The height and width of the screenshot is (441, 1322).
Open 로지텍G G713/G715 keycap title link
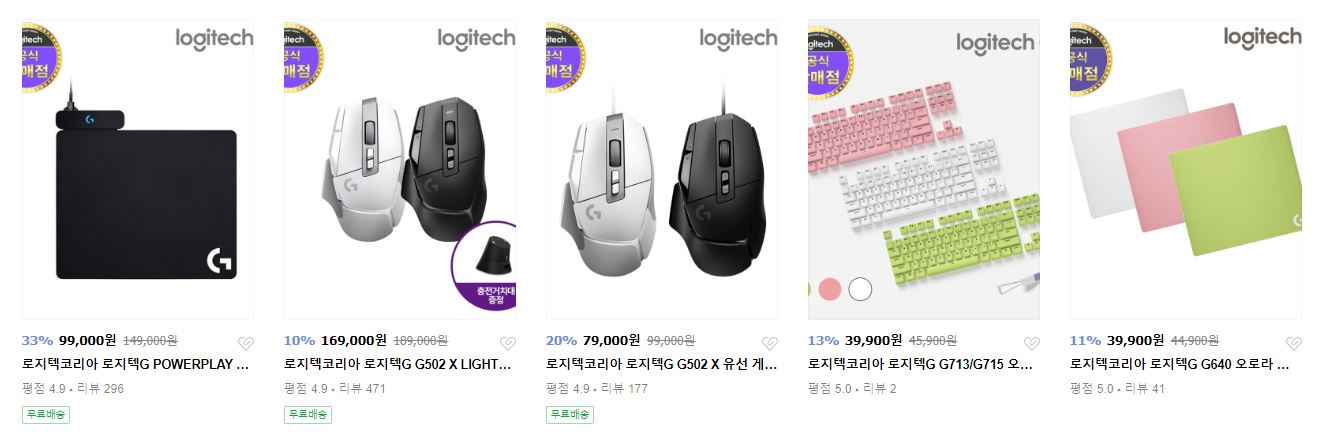(921, 365)
